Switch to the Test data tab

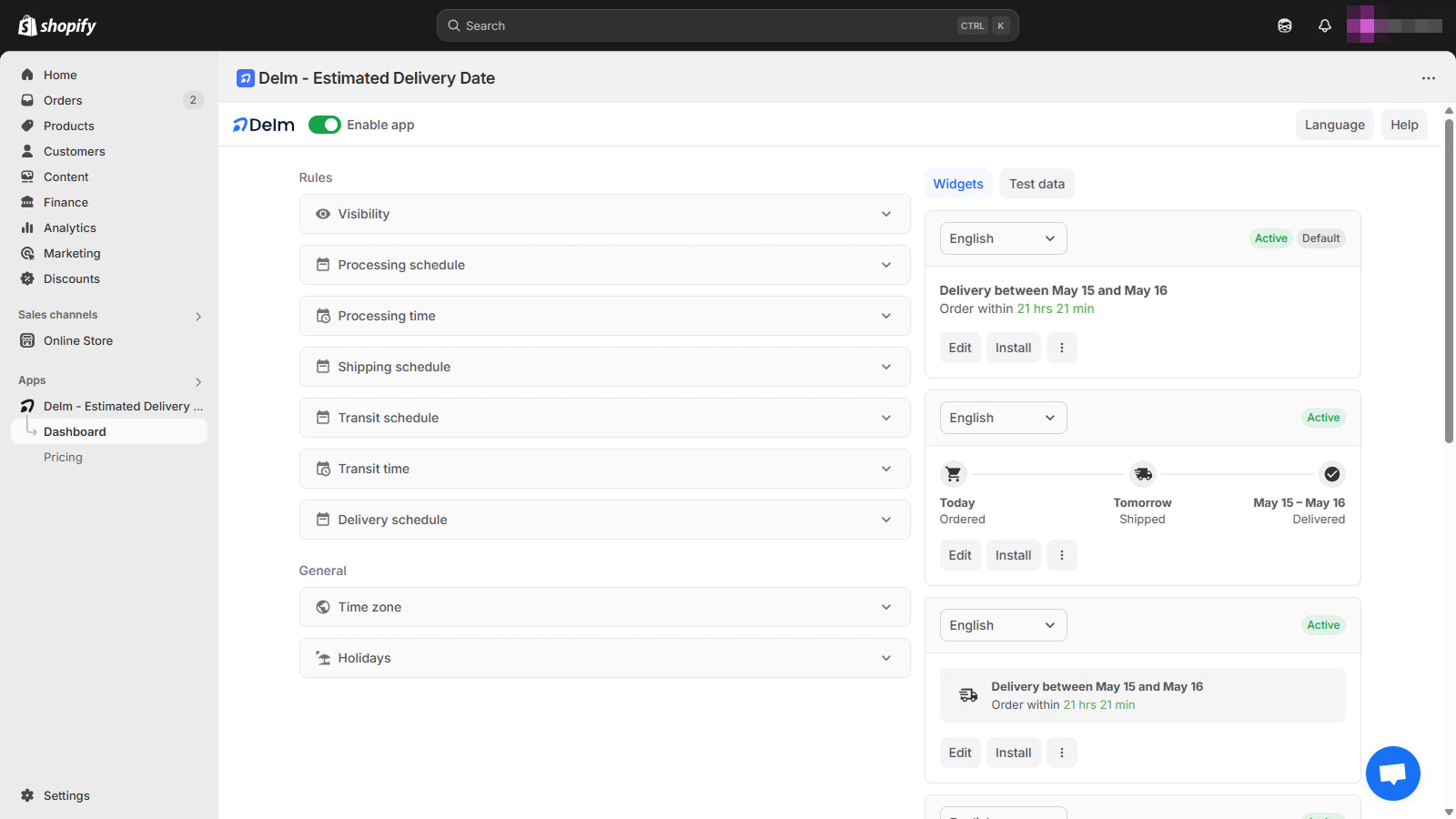1036,184
